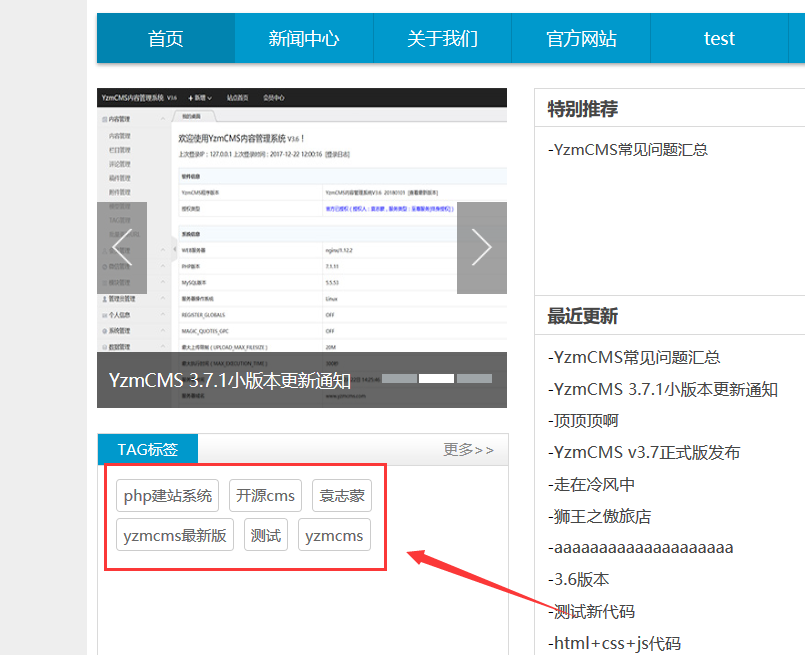This screenshot has width=805, height=655.
Task: Choose the yzmcms tag
Action: coord(334,535)
